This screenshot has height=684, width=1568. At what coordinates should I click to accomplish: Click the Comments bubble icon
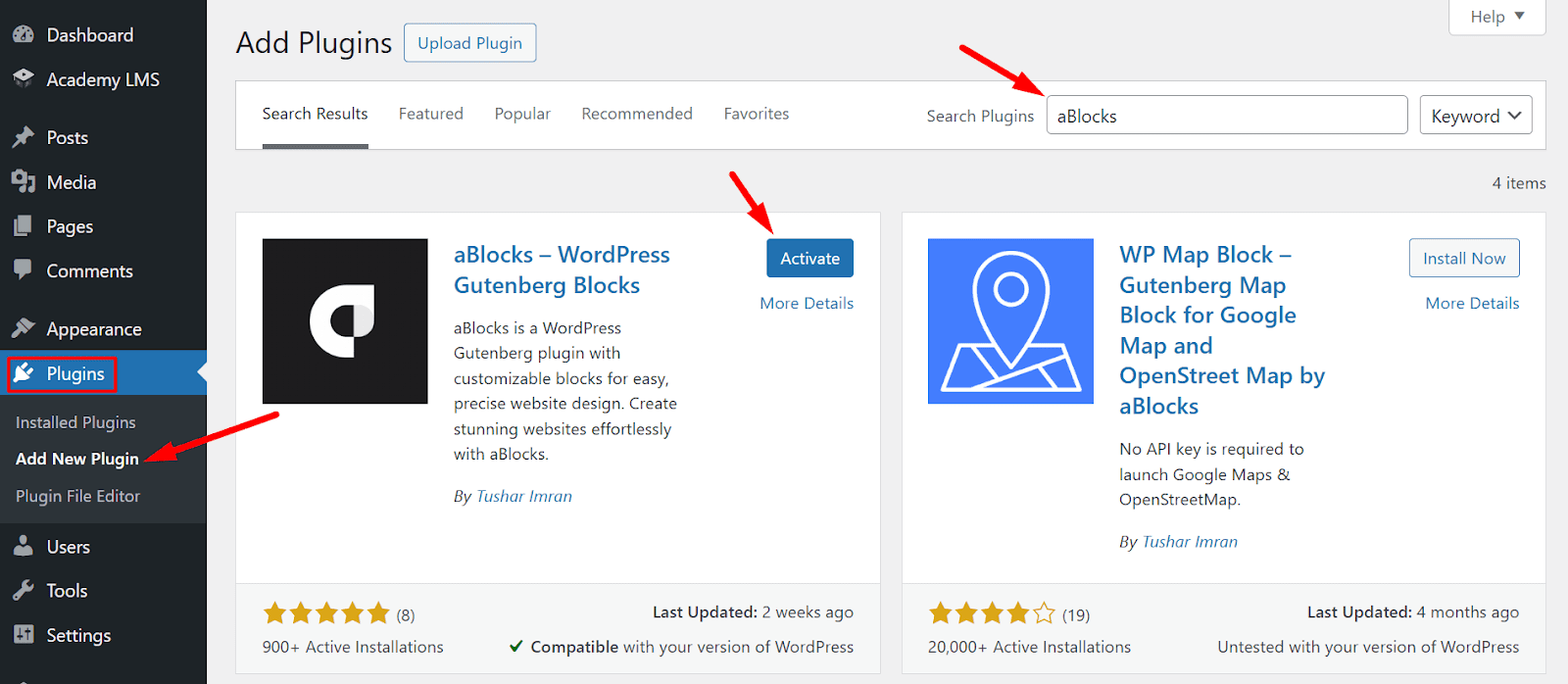pyautogui.click(x=24, y=269)
